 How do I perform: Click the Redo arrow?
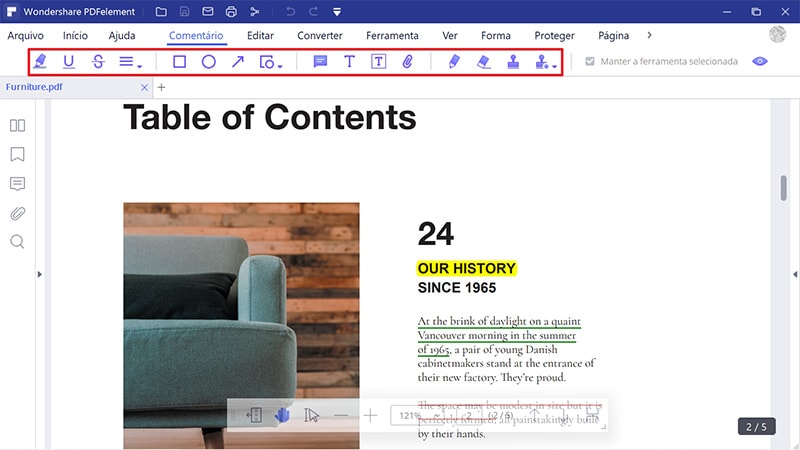tap(314, 11)
